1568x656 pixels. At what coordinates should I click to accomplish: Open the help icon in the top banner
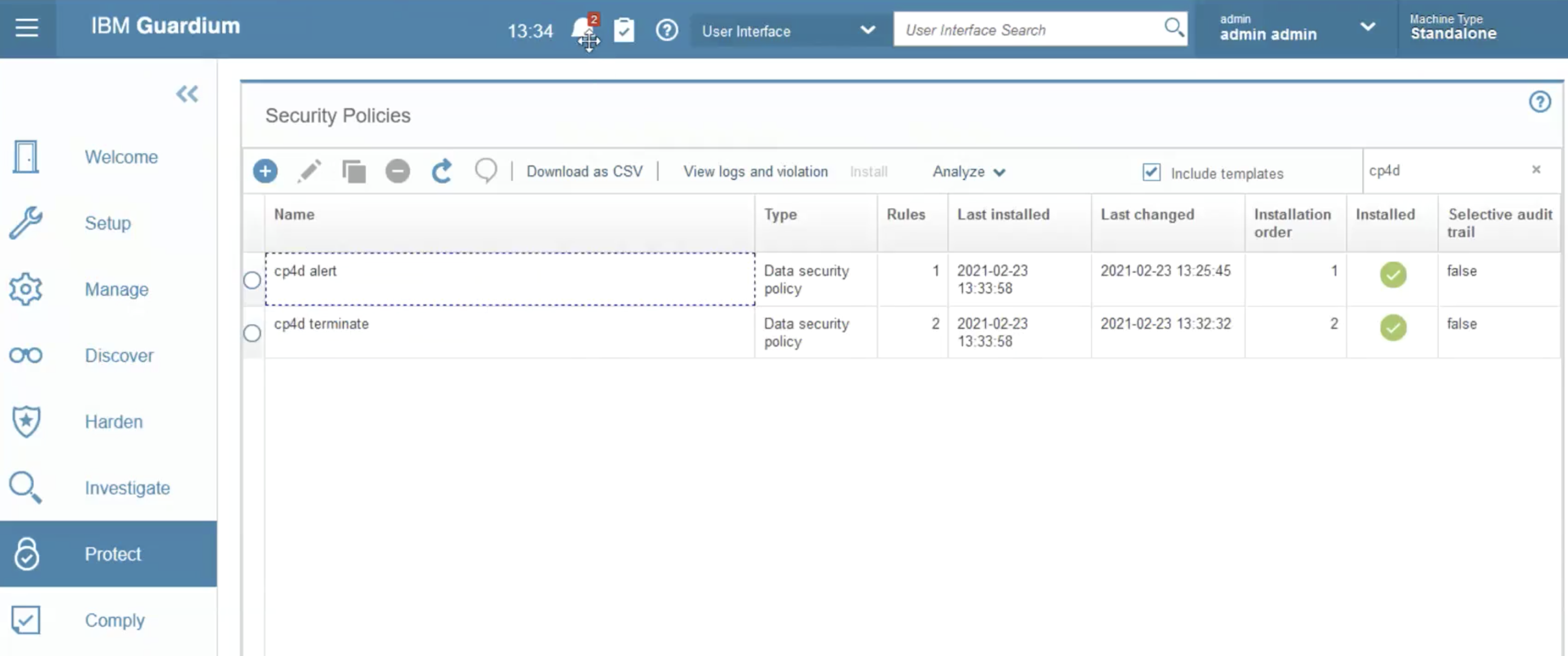(x=667, y=30)
